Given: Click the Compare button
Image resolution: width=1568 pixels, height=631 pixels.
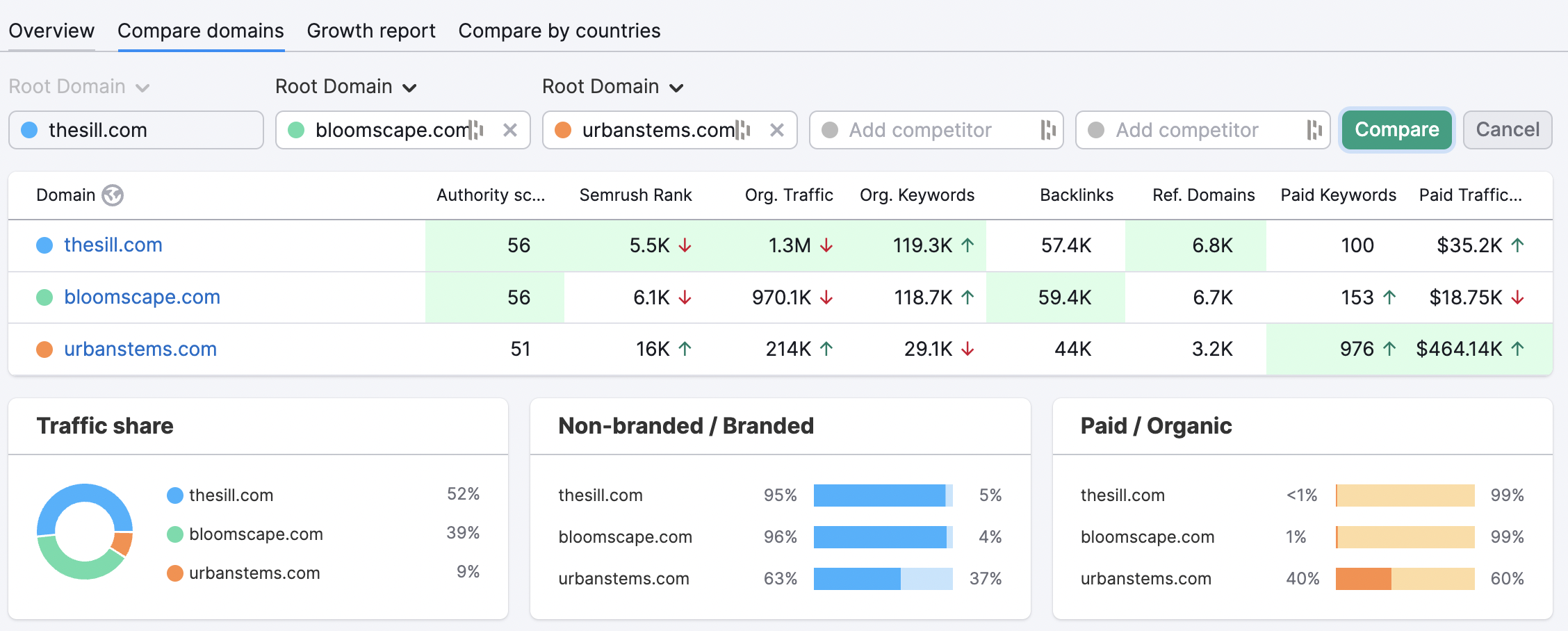Looking at the screenshot, I should pyautogui.click(x=1396, y=130).
